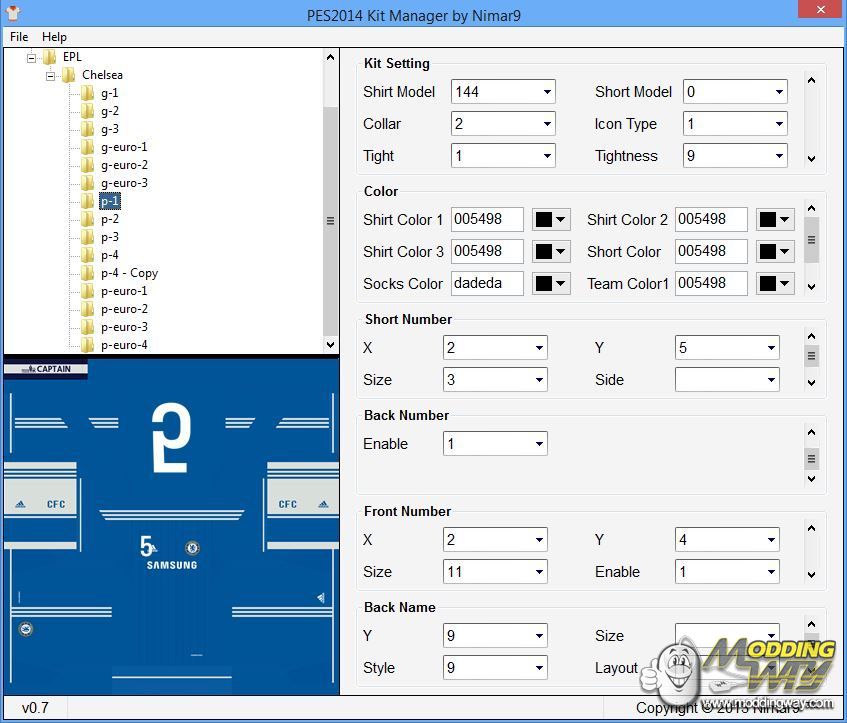Open the Help menu
This screenshot has height=723, width=847.
point(54,37)
